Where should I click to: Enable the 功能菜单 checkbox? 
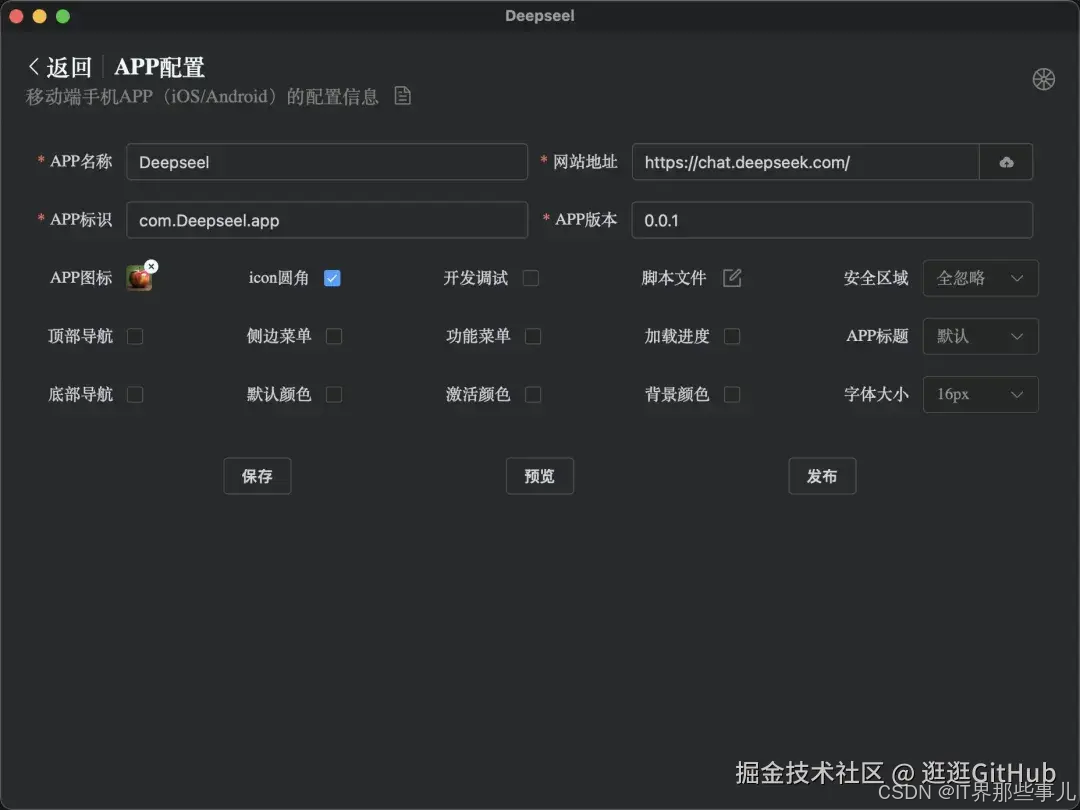(x=532, y=336)
